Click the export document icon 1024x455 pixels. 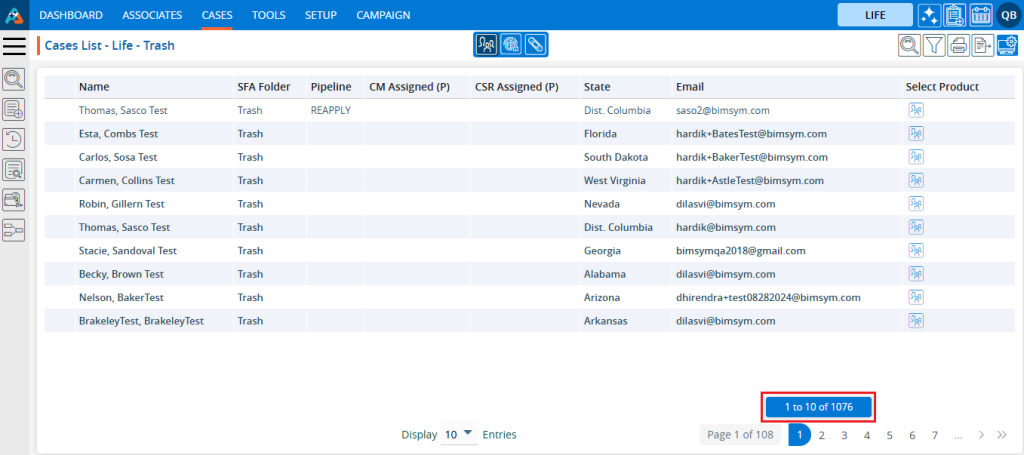983,45
